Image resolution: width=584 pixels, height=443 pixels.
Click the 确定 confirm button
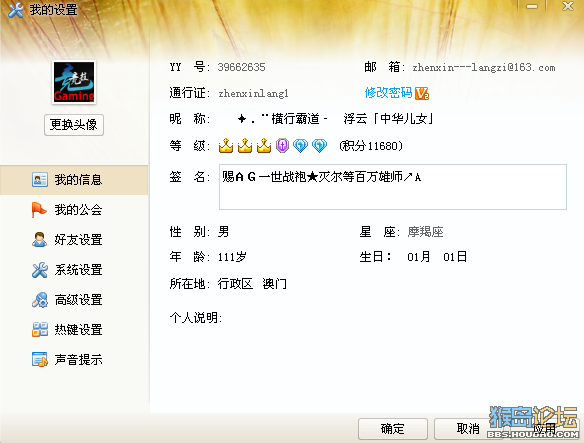[x=393, y=429]
